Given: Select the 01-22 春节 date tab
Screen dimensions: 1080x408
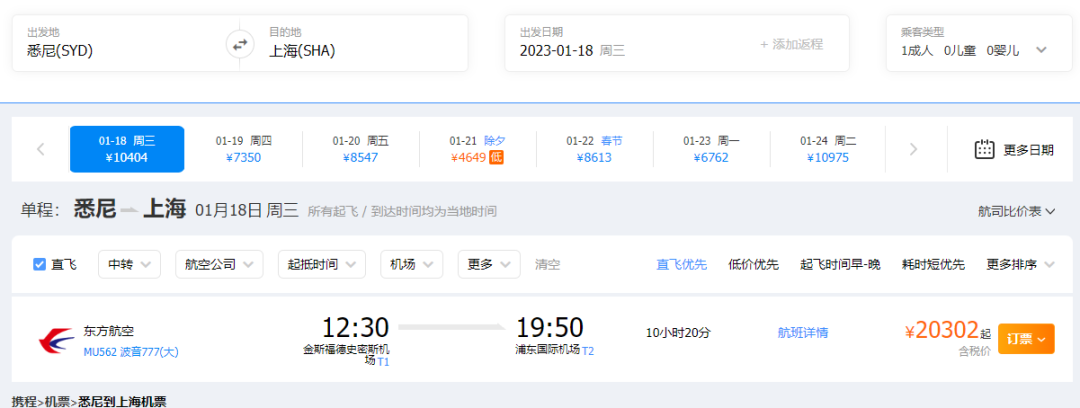Looking at the screenshot, I should [x=594, y=149].
